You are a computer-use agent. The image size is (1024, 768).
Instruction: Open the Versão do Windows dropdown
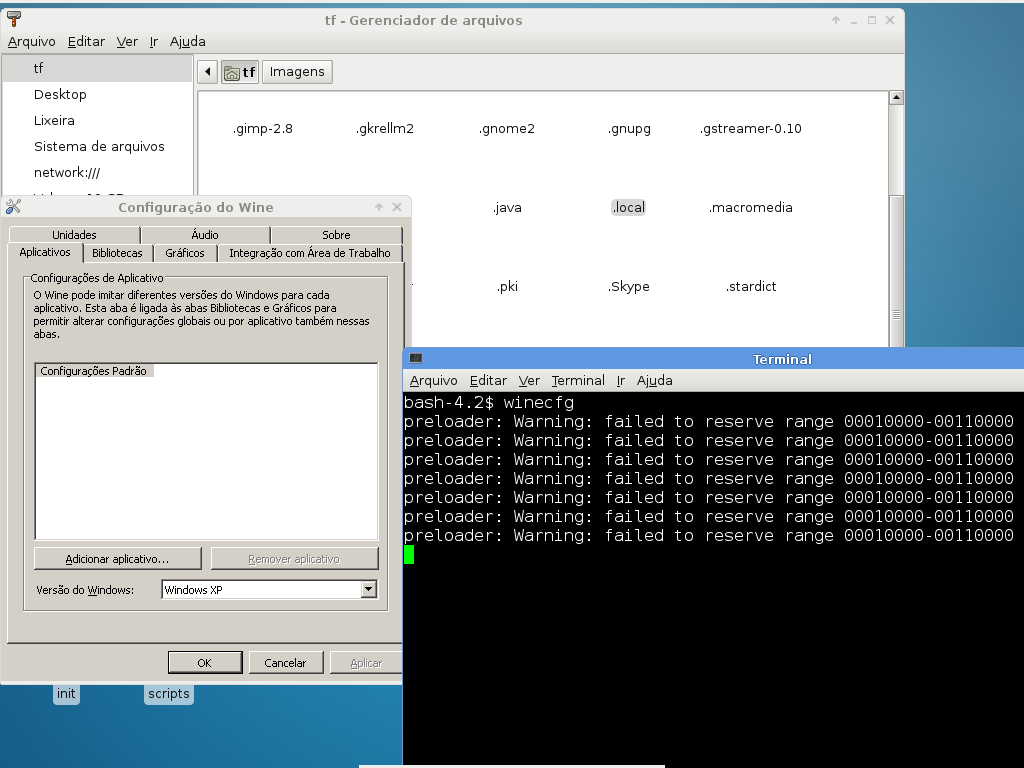click(x=368, y=590)
